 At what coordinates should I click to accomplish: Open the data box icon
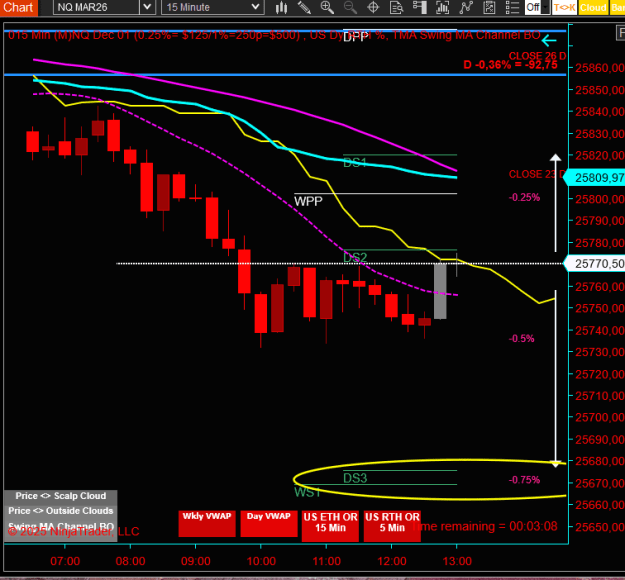(396, 7)
